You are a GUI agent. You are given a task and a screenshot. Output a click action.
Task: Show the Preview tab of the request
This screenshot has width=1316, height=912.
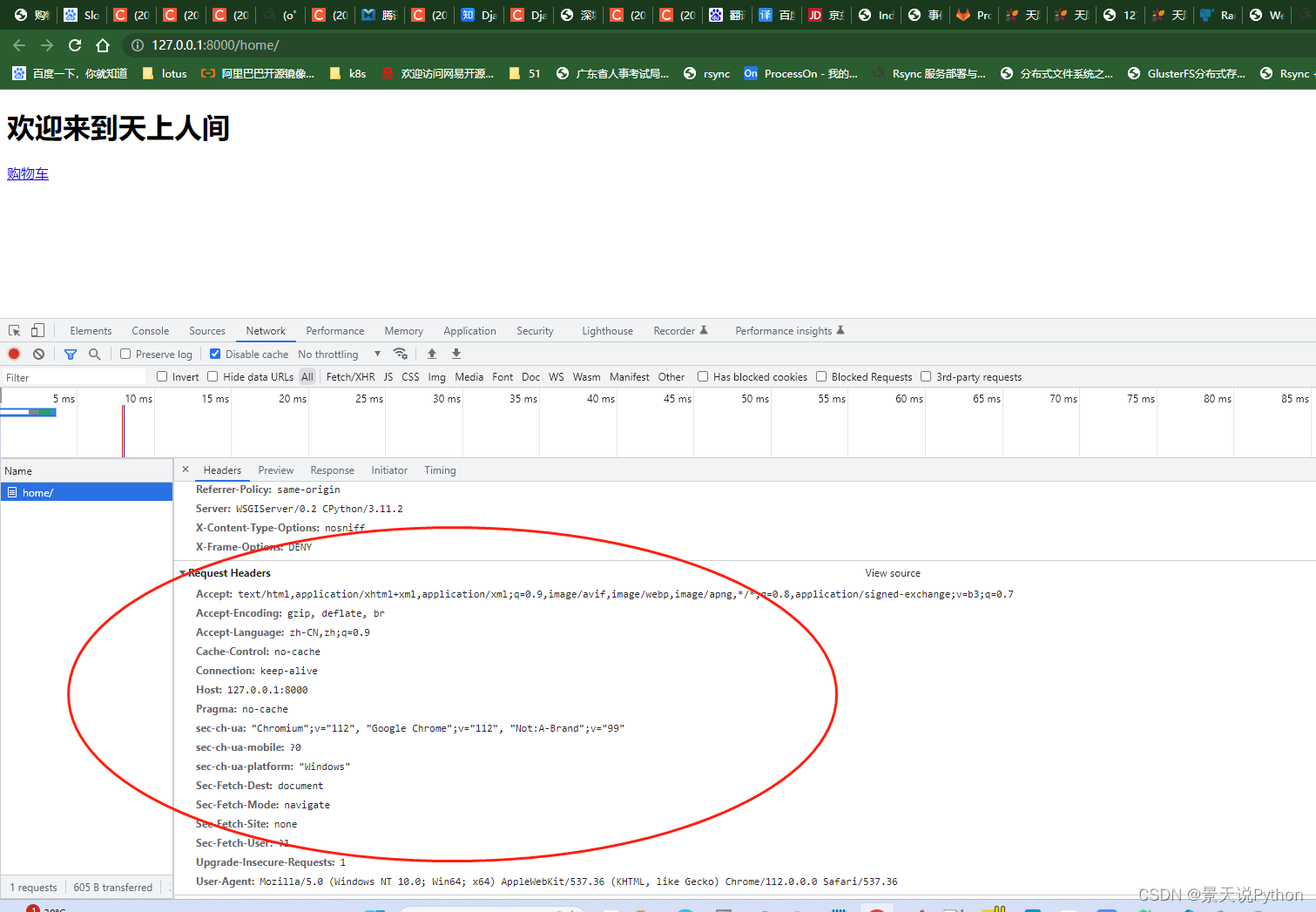(276, 470)
